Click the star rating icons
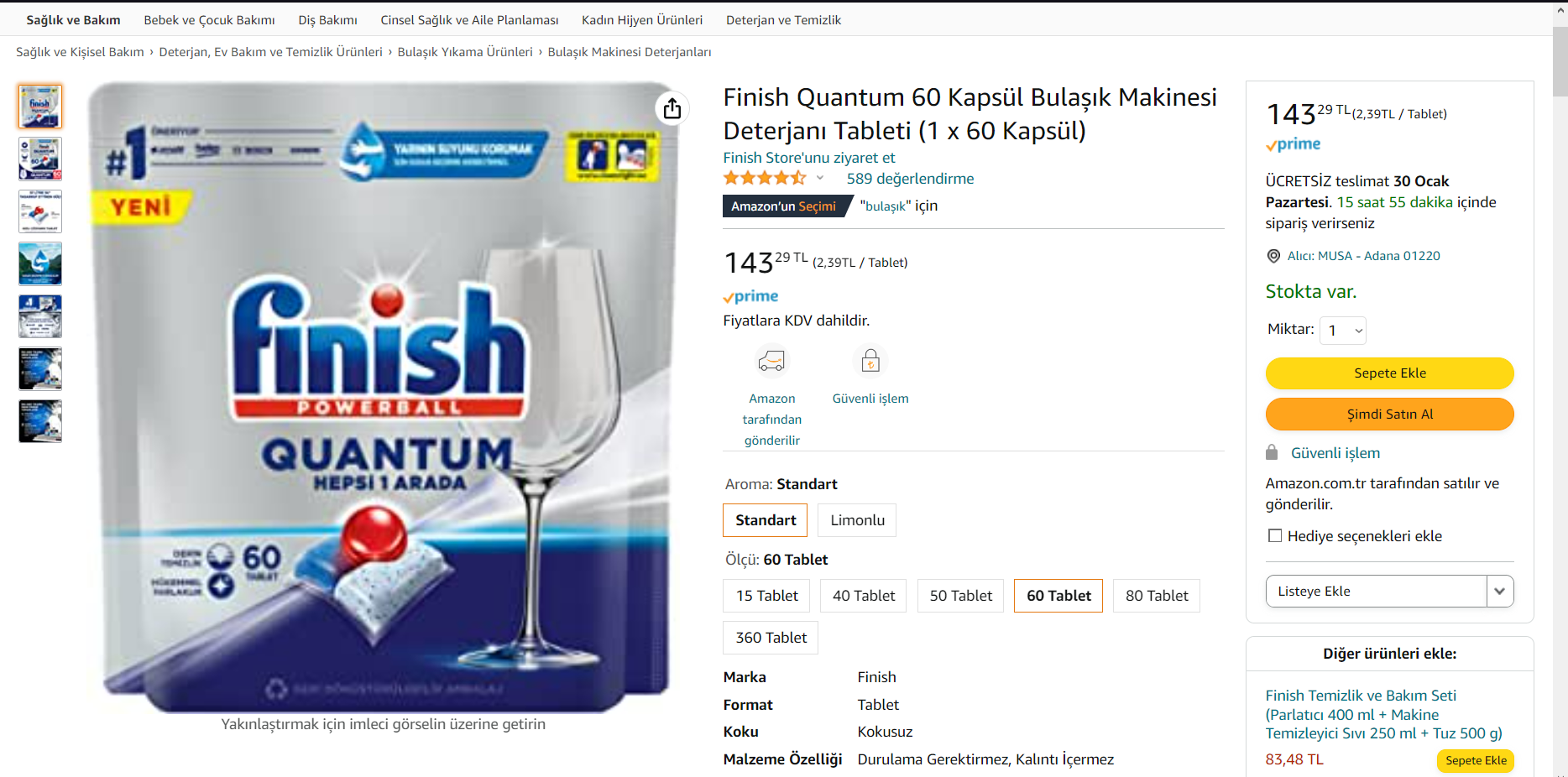 pyautogui.click(x=765, y=178)
